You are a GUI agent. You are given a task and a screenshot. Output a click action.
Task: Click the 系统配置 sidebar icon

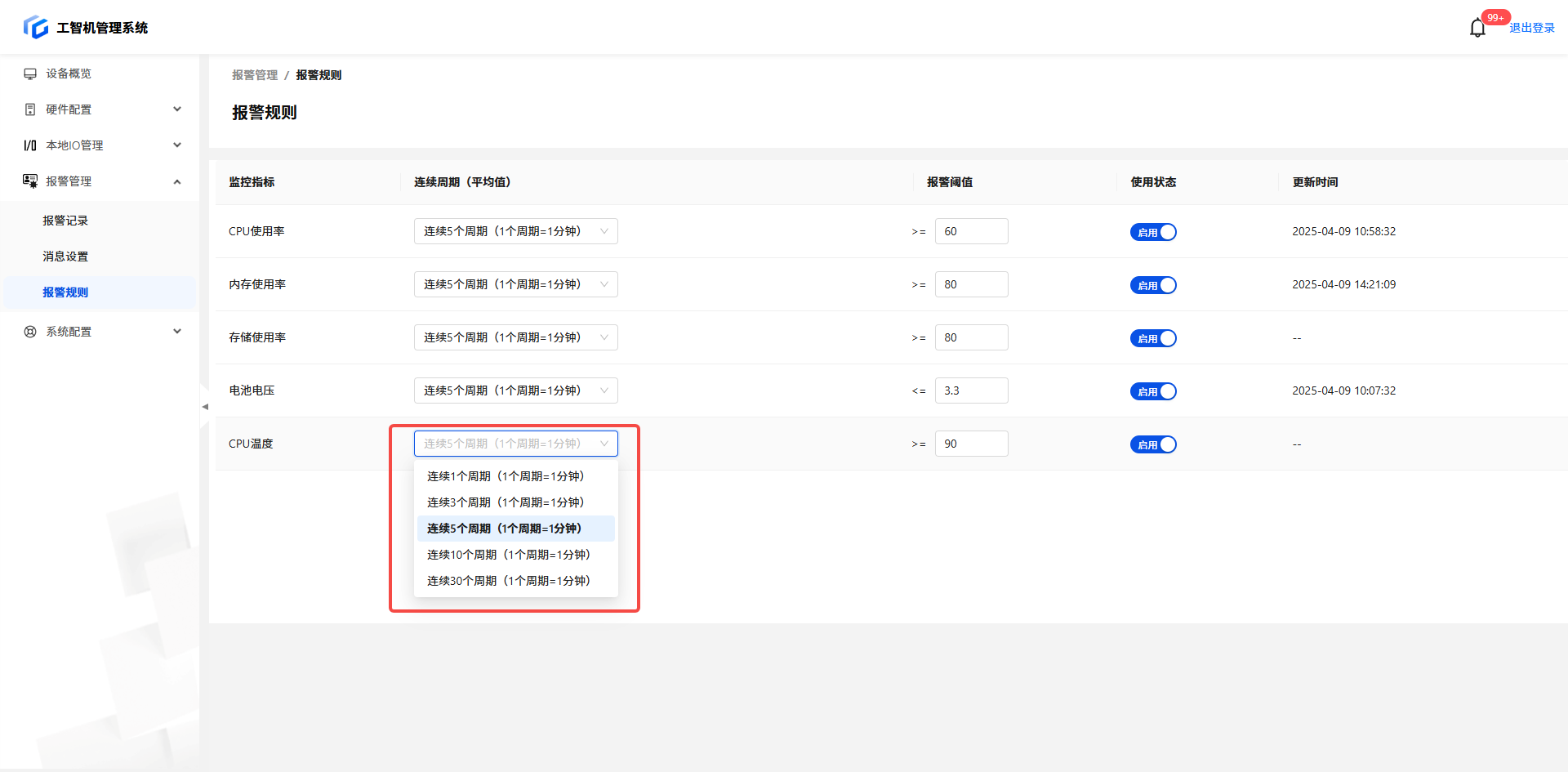pos(30,332)
